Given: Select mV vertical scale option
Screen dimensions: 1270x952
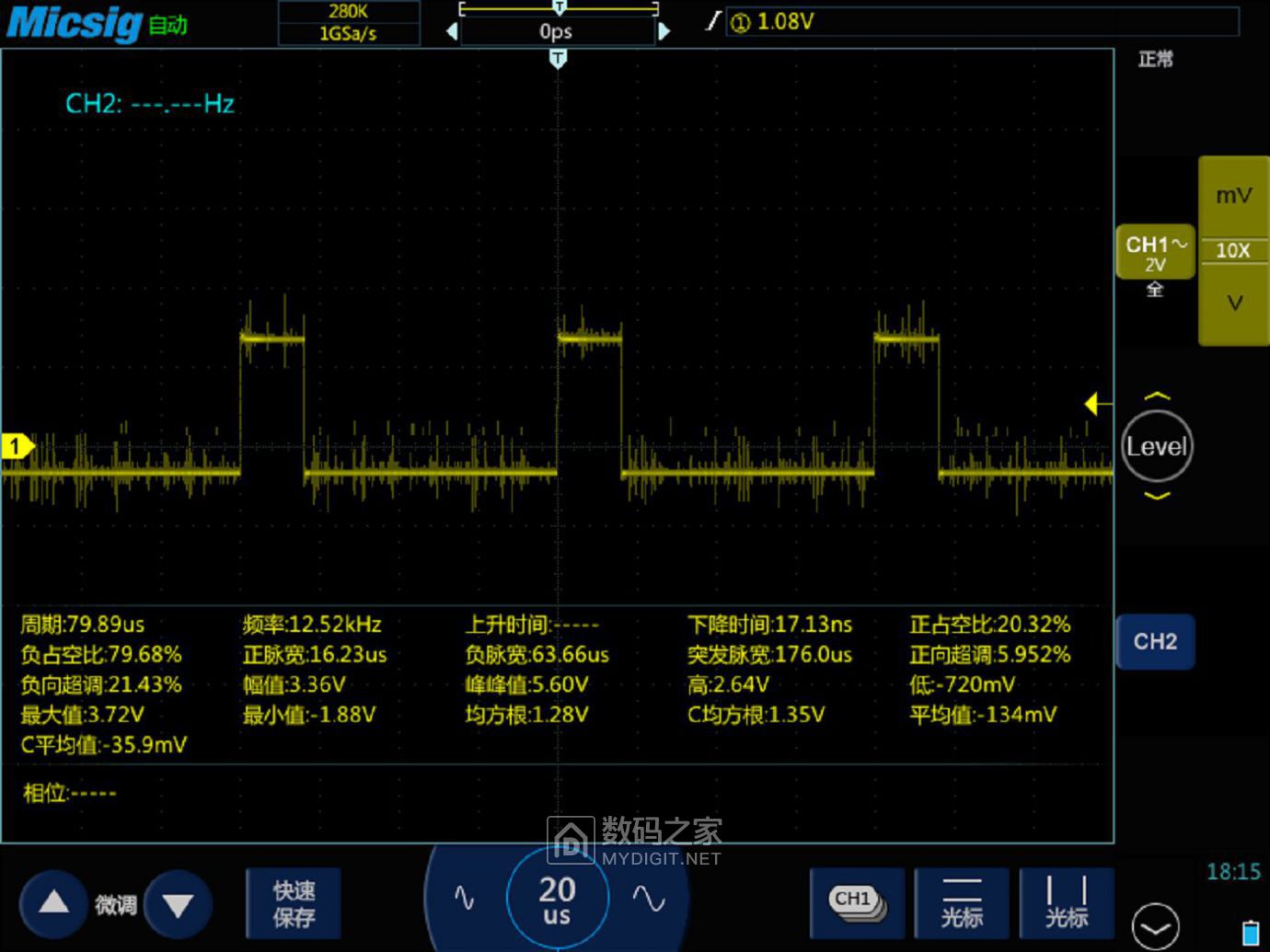Looking at the screenshot, I should (x=1233, y=196).
